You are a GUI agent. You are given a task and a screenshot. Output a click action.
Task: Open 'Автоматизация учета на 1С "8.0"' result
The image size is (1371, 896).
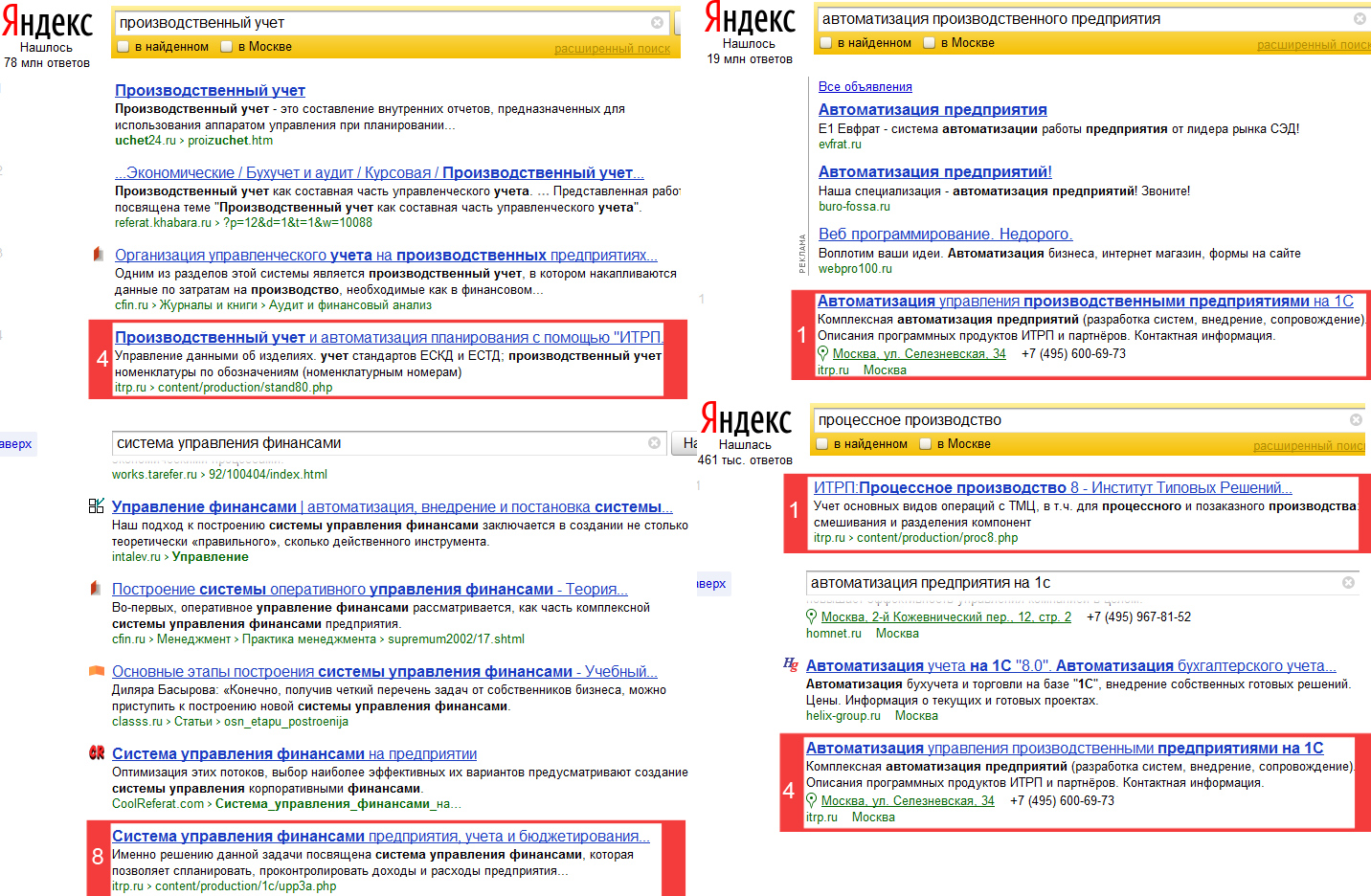1071,665
